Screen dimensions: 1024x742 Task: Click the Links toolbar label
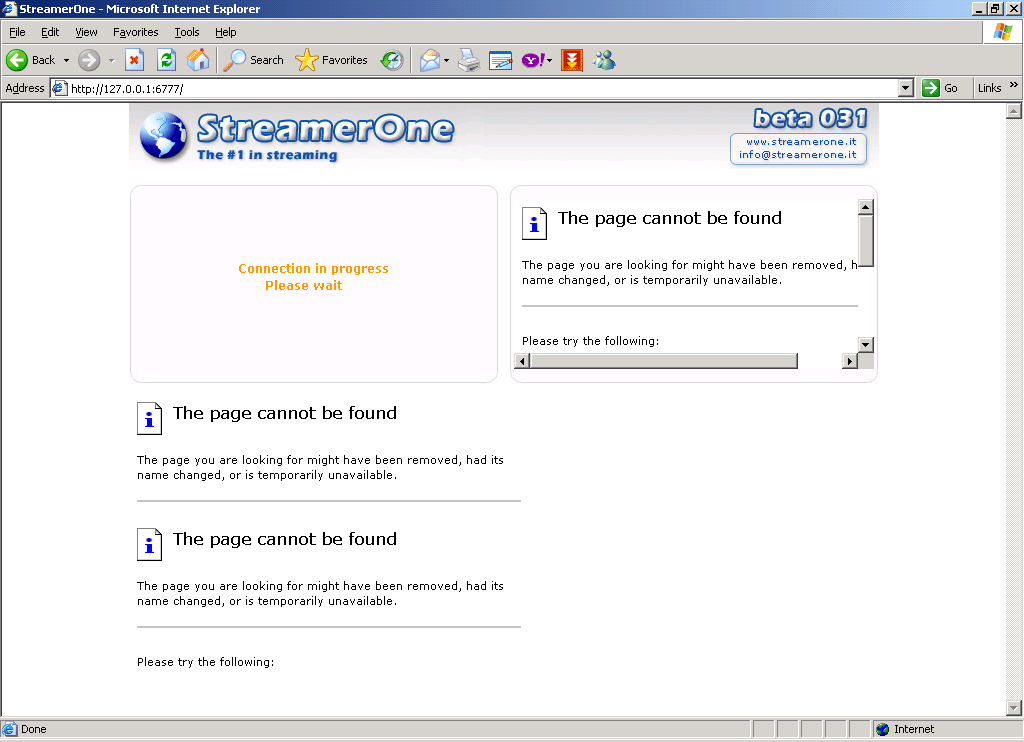989,88
